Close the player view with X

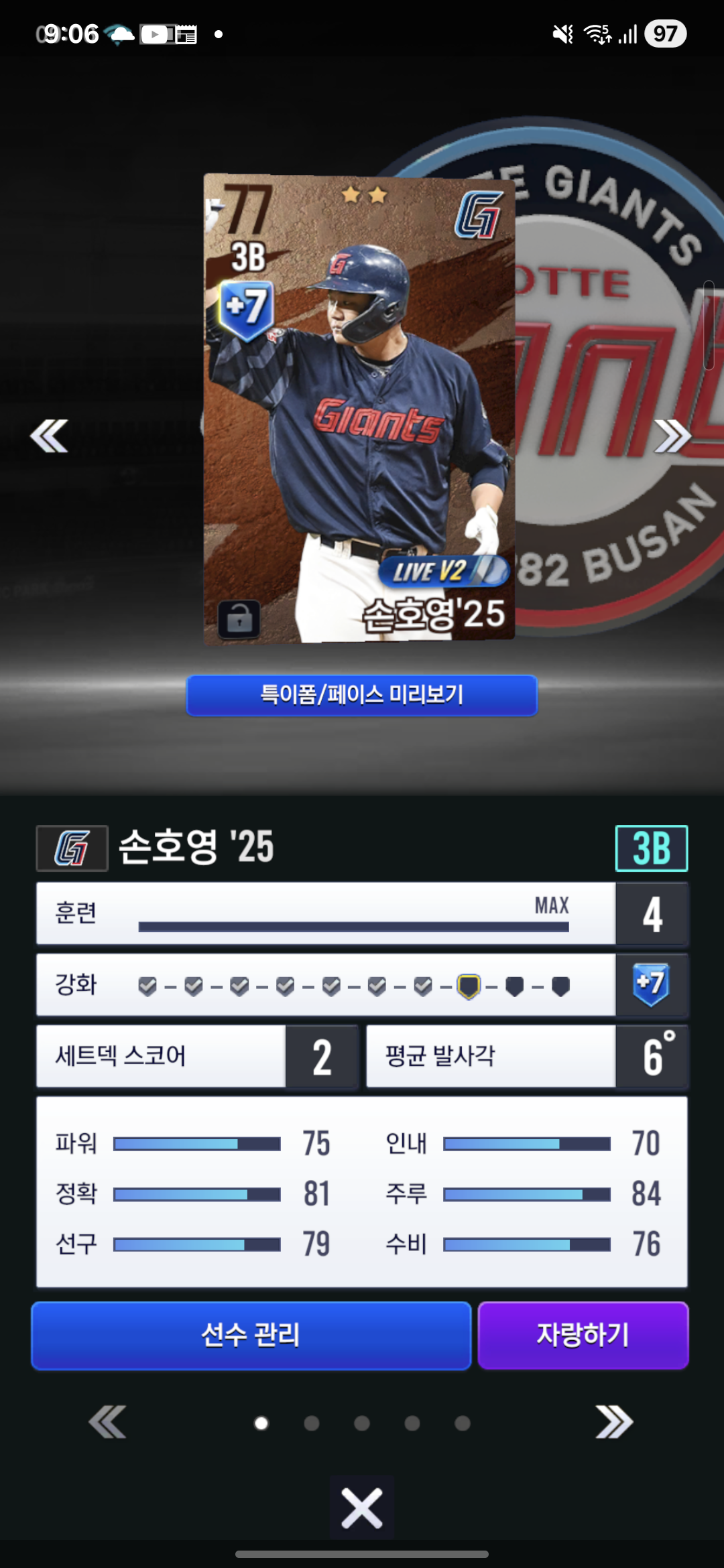tap(362, 1508)
